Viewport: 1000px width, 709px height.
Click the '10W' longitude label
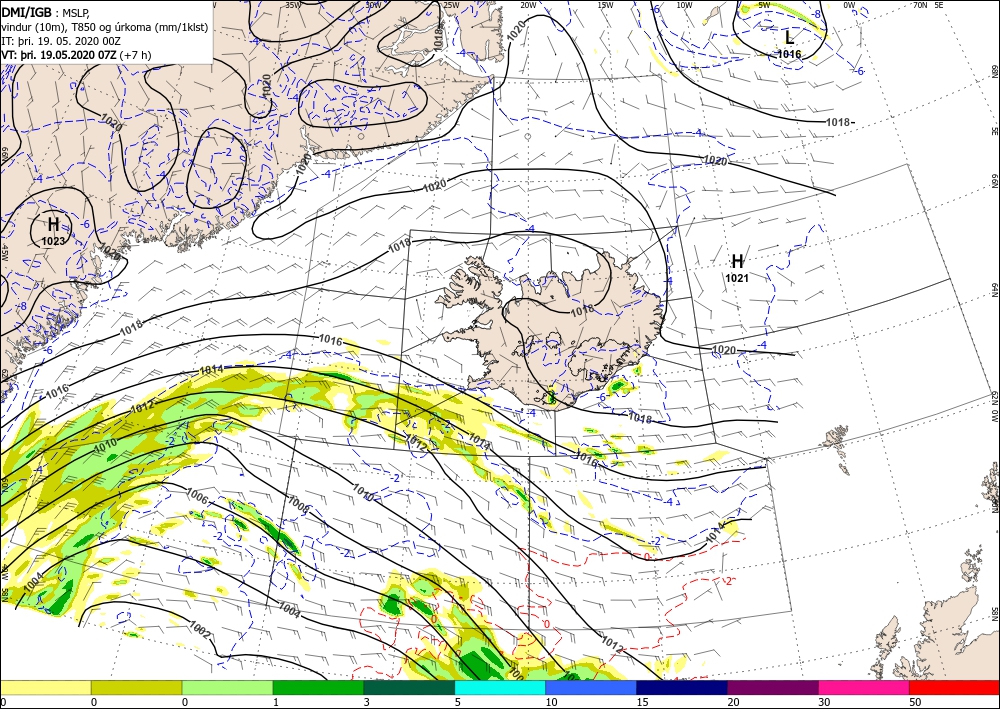[x=684, y=5]
